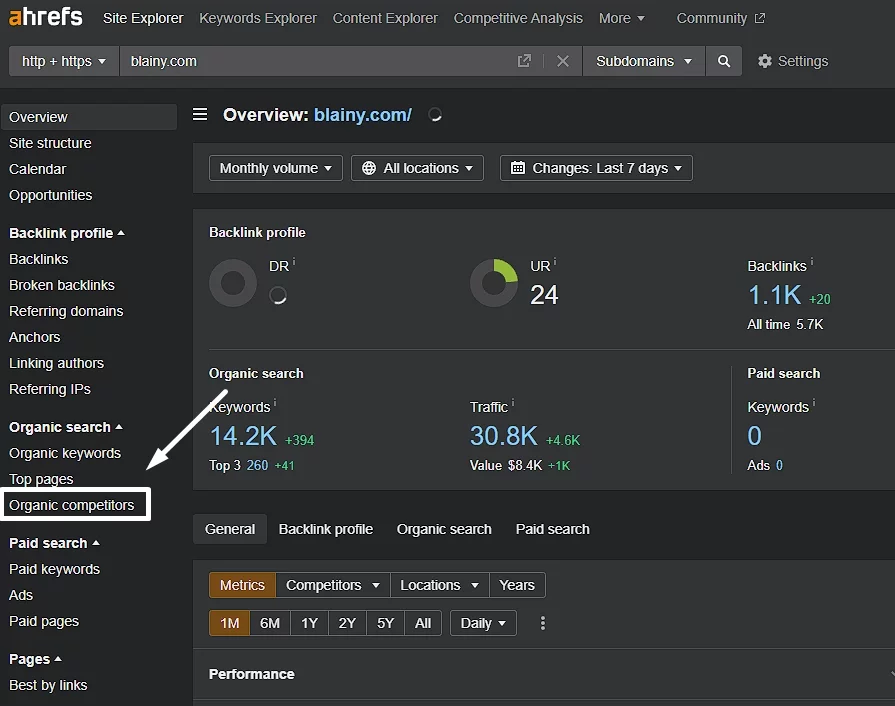Open the http + https protocol dropdown

point(64,61)
